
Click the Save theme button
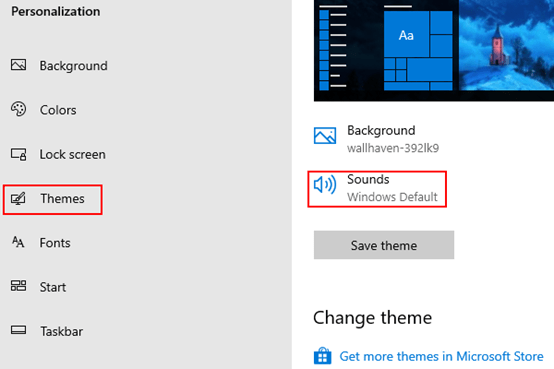[x=384, y=245]
